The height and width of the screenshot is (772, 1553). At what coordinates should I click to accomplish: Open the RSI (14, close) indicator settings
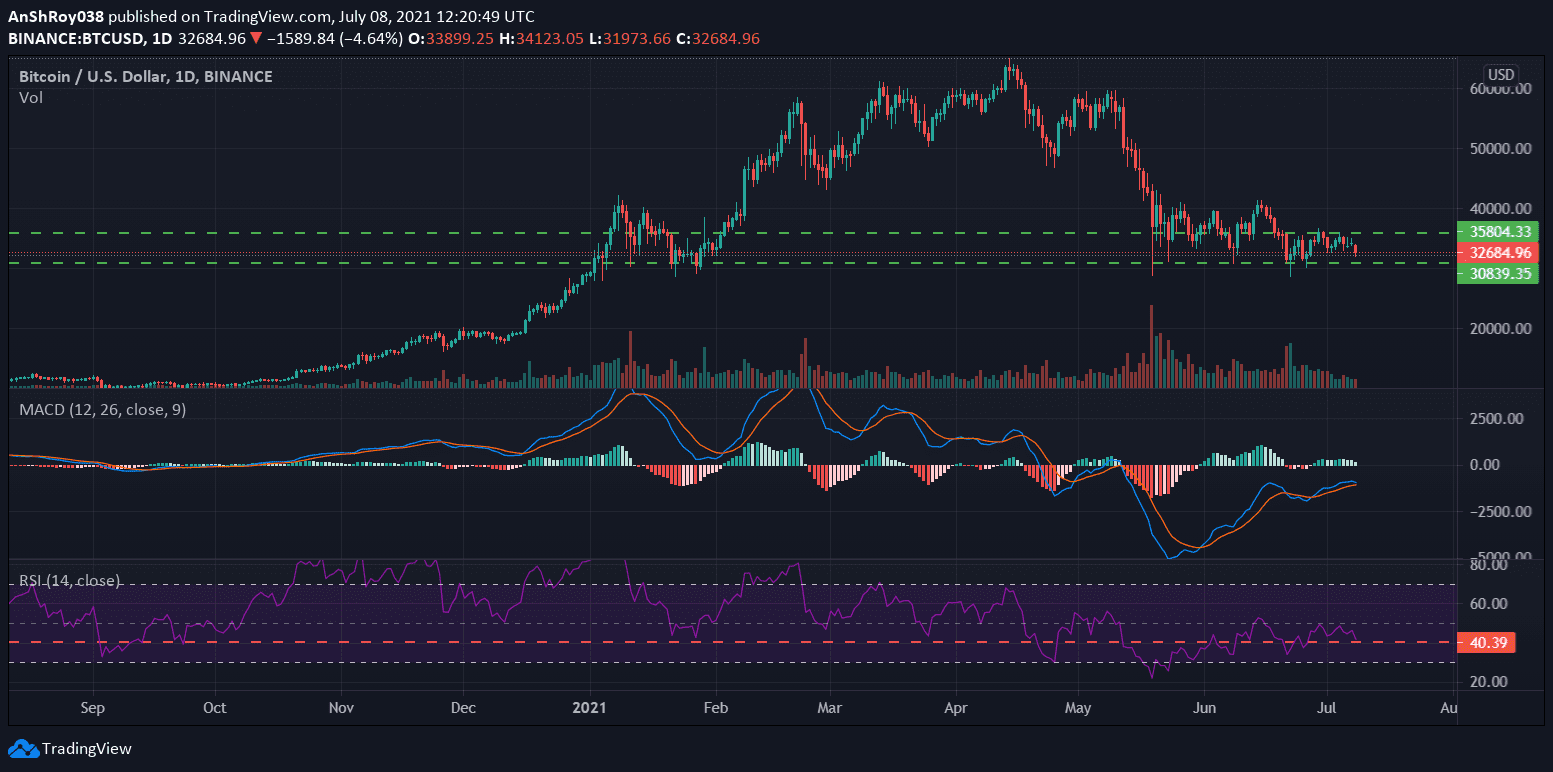(x=70, y=580)
